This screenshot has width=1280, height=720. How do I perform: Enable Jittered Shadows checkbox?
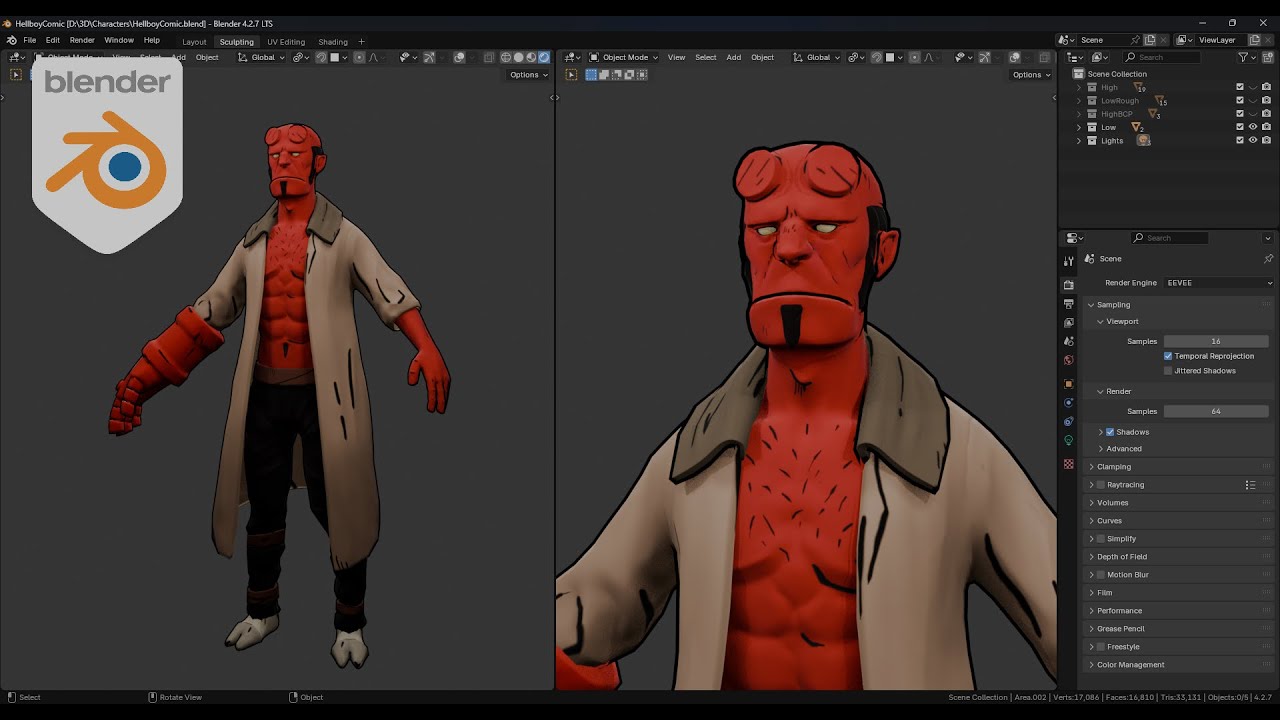1168,371
